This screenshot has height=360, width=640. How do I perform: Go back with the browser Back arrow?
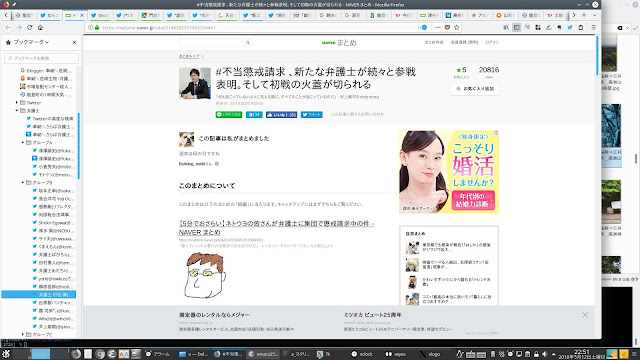tap(8, 27)
